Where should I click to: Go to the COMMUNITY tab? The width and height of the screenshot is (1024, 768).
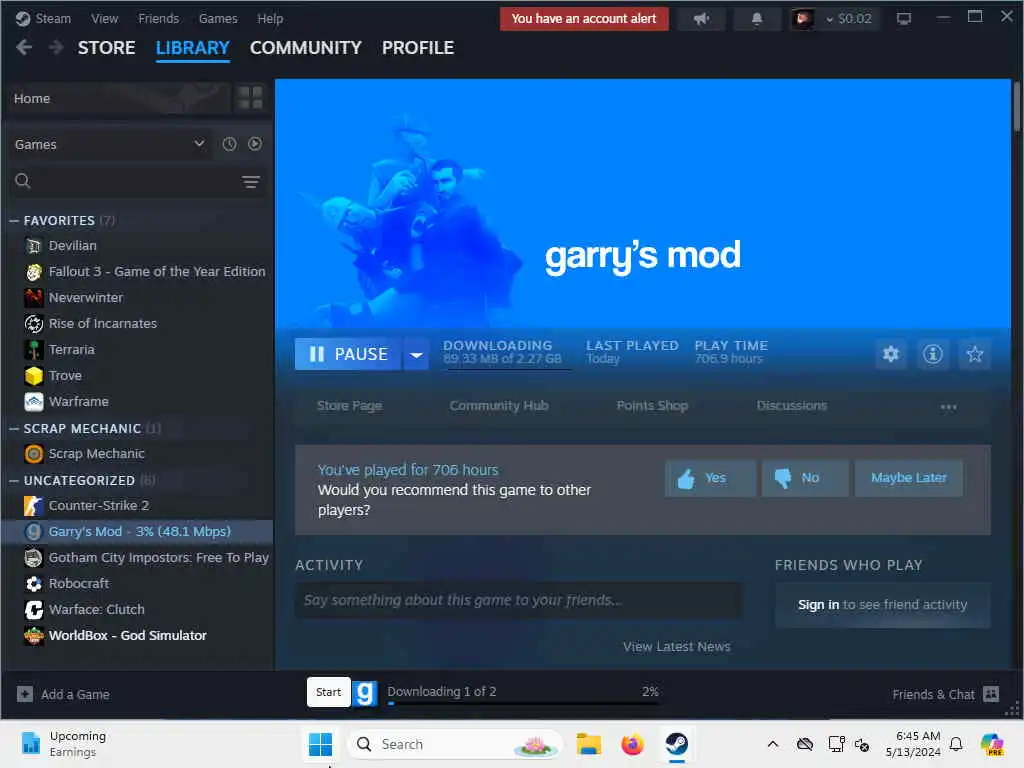click(306, 48)
